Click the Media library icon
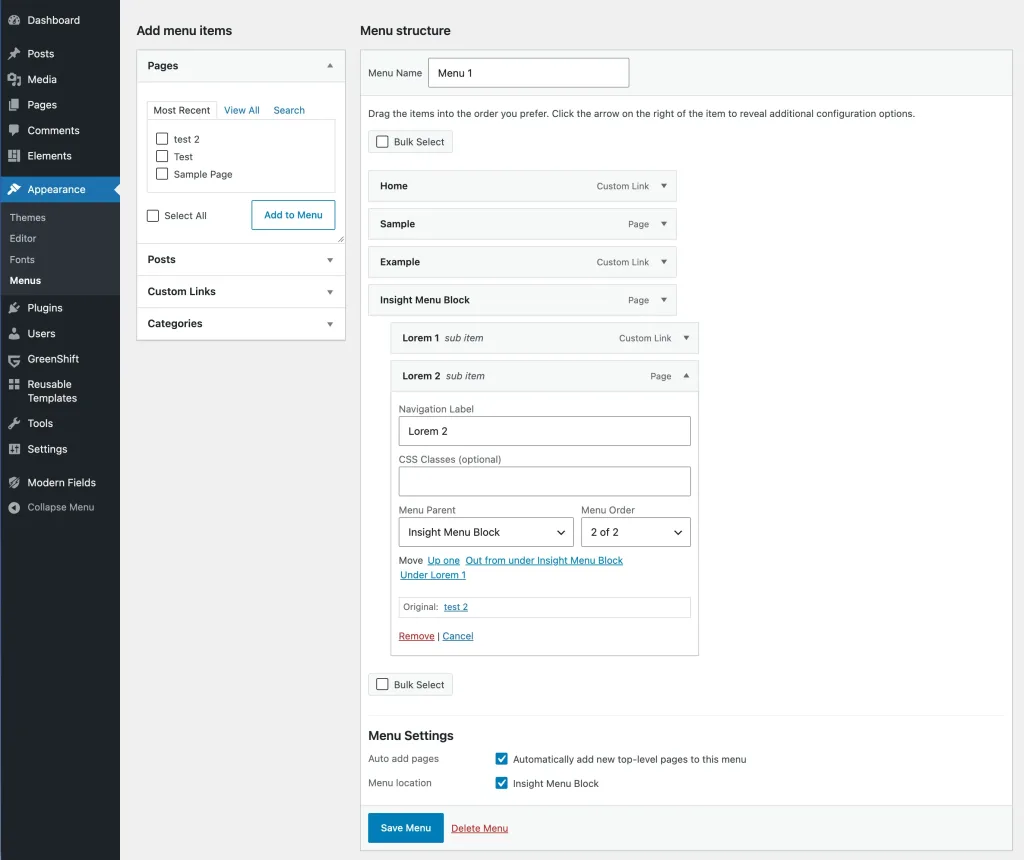The image size is (1024, 860). tap(14, 79)
